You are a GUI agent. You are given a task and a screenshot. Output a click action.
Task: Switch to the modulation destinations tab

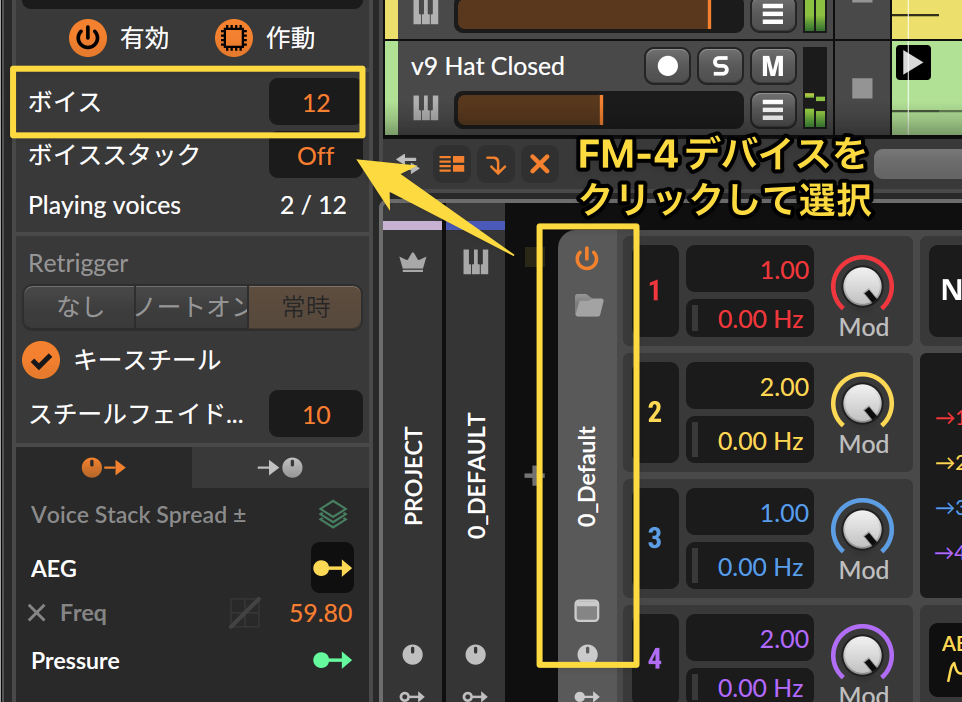pos(280,468)
